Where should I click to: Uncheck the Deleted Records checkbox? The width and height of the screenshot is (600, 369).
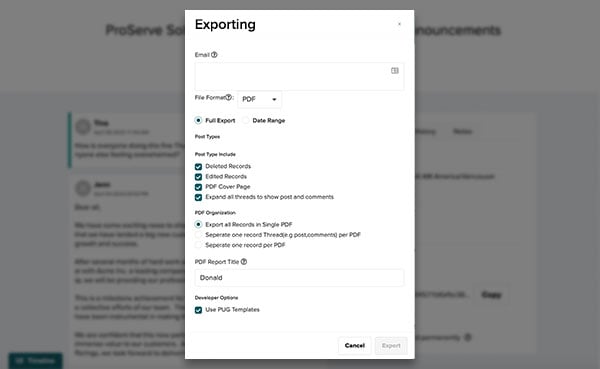tap(198, 167)
